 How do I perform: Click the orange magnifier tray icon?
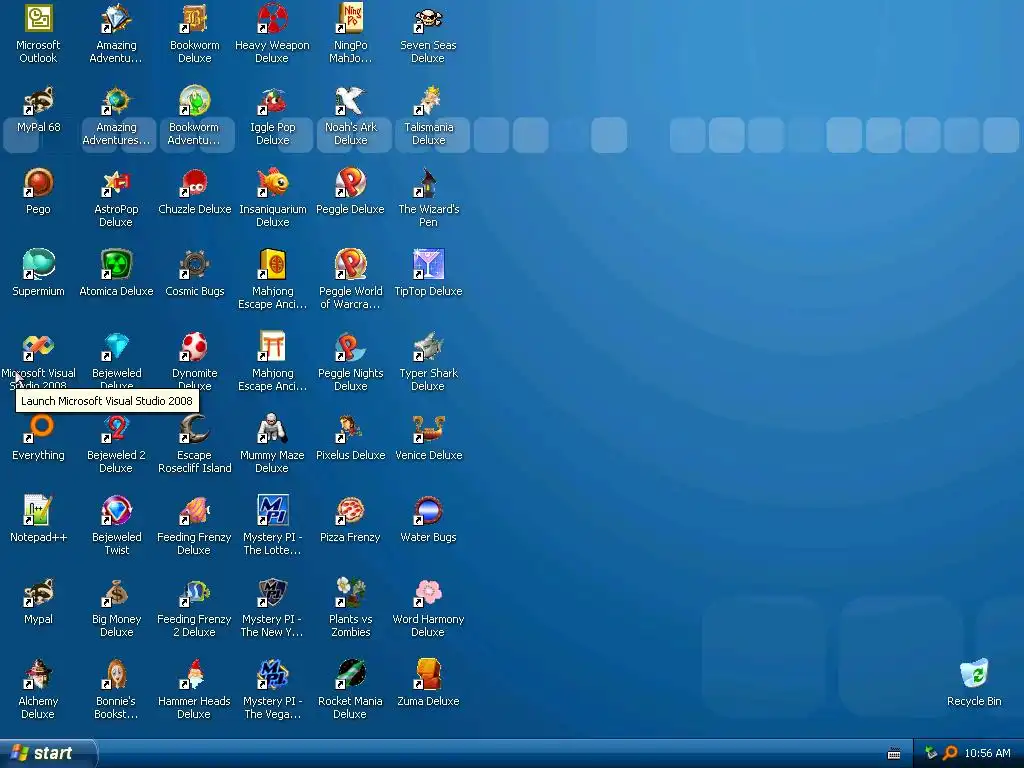tap(950, 753)
